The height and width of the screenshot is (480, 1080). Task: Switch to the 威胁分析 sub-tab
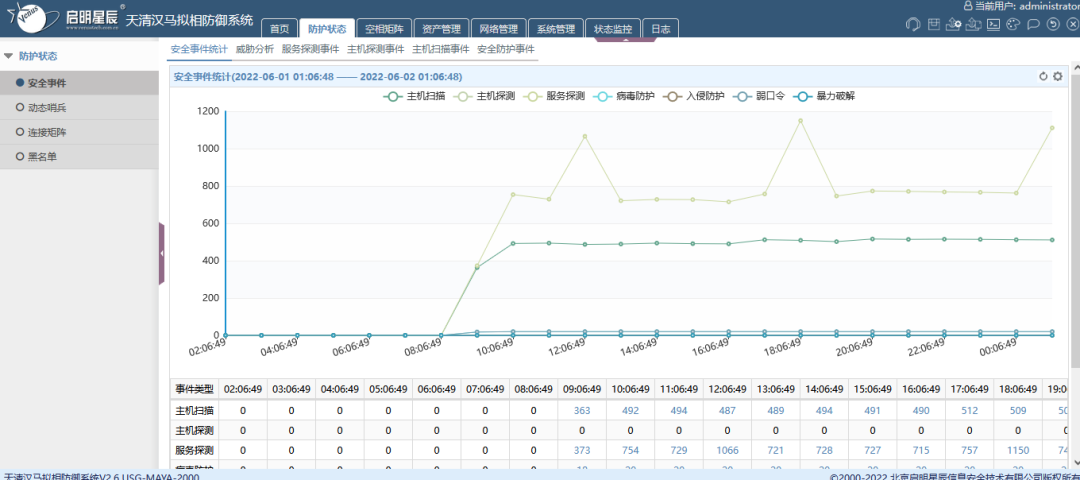[255, 48]
